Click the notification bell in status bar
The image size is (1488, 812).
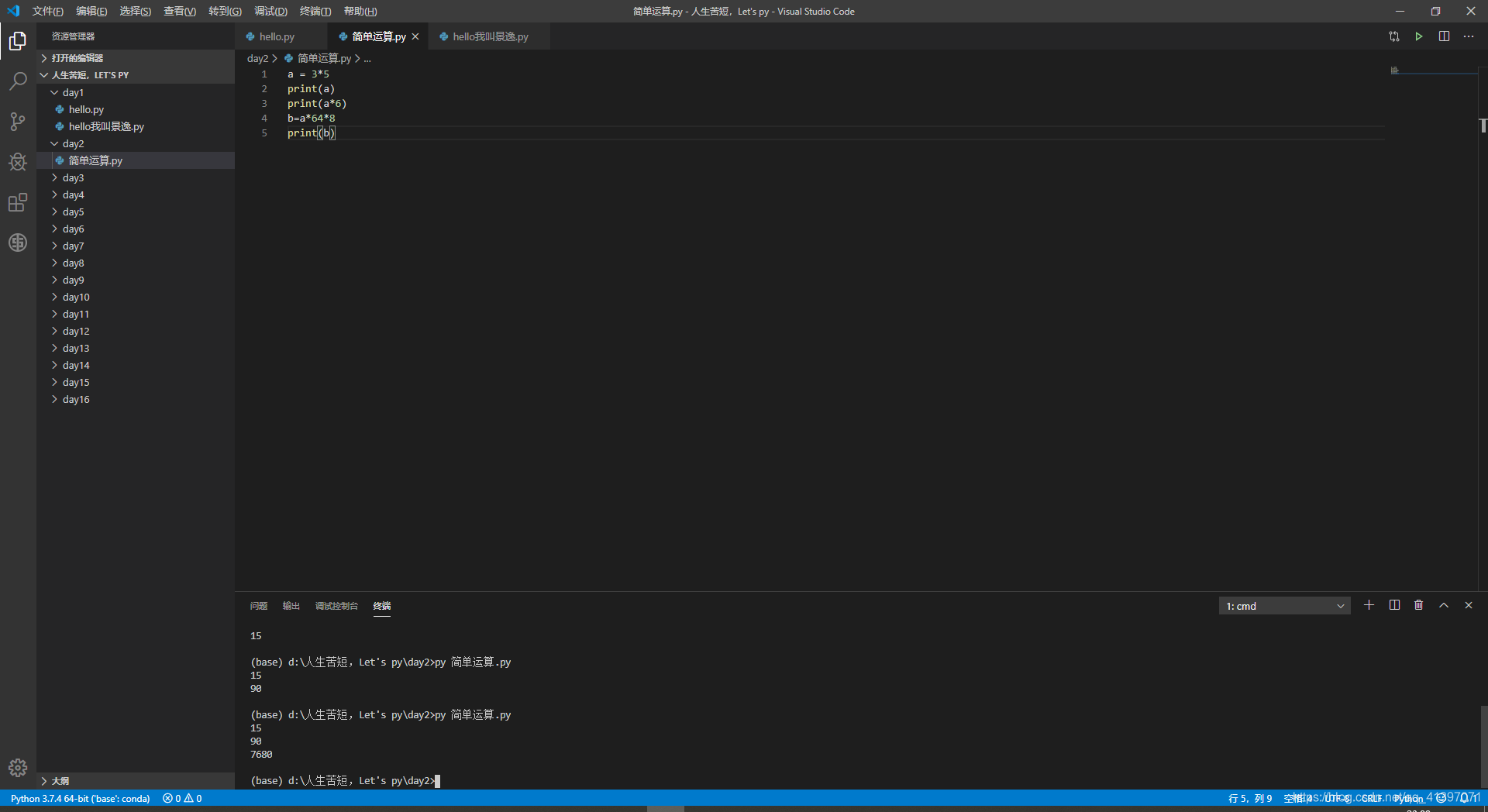(x=1464, y=797)
